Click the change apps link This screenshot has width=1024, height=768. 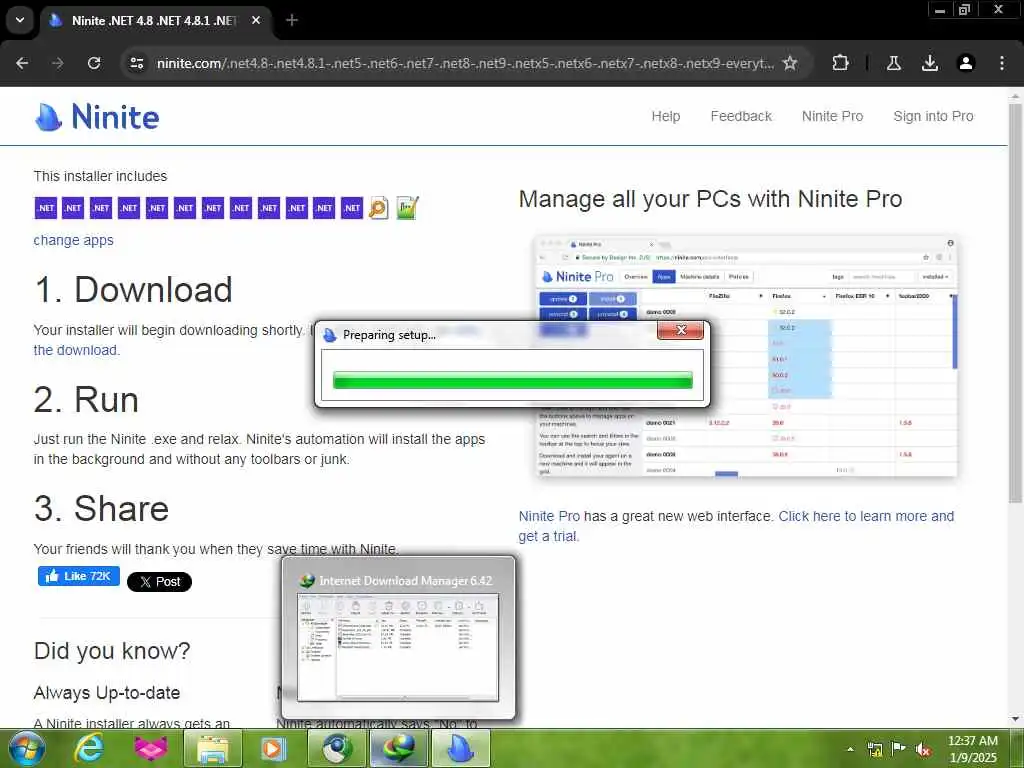pos(73,240)
